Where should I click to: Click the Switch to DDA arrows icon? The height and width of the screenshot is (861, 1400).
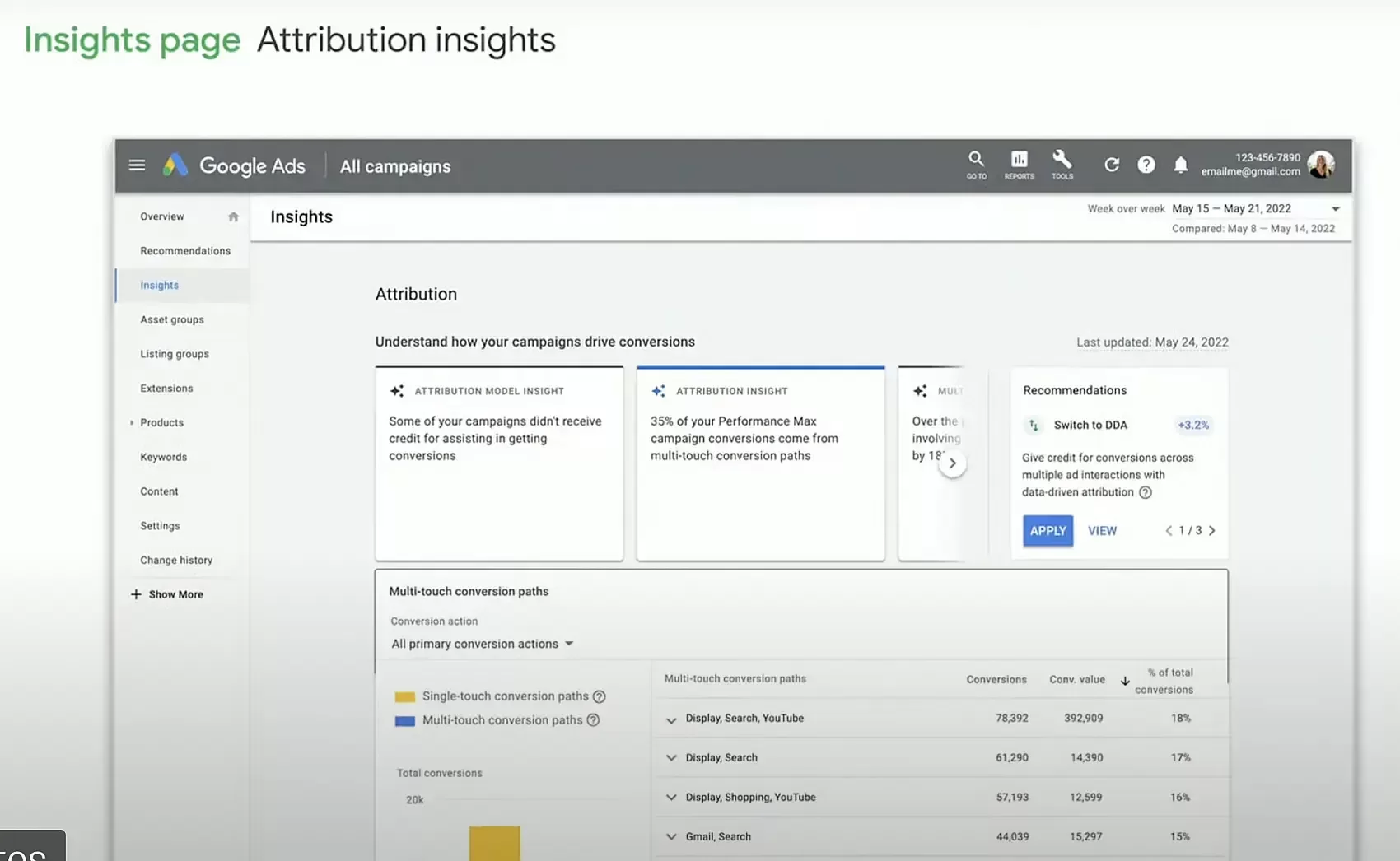pyautogui.click(x=1034, y=425)
